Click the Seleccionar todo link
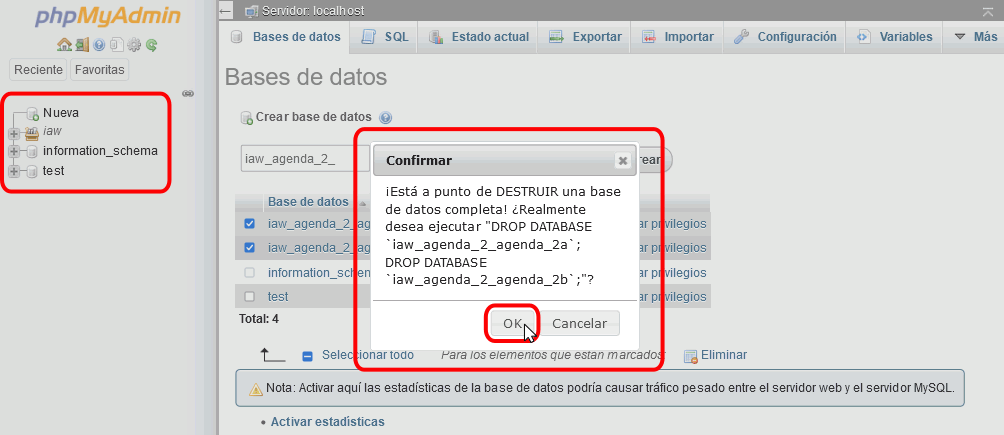This screenshot has height=435, width=1004. point(368,355)
